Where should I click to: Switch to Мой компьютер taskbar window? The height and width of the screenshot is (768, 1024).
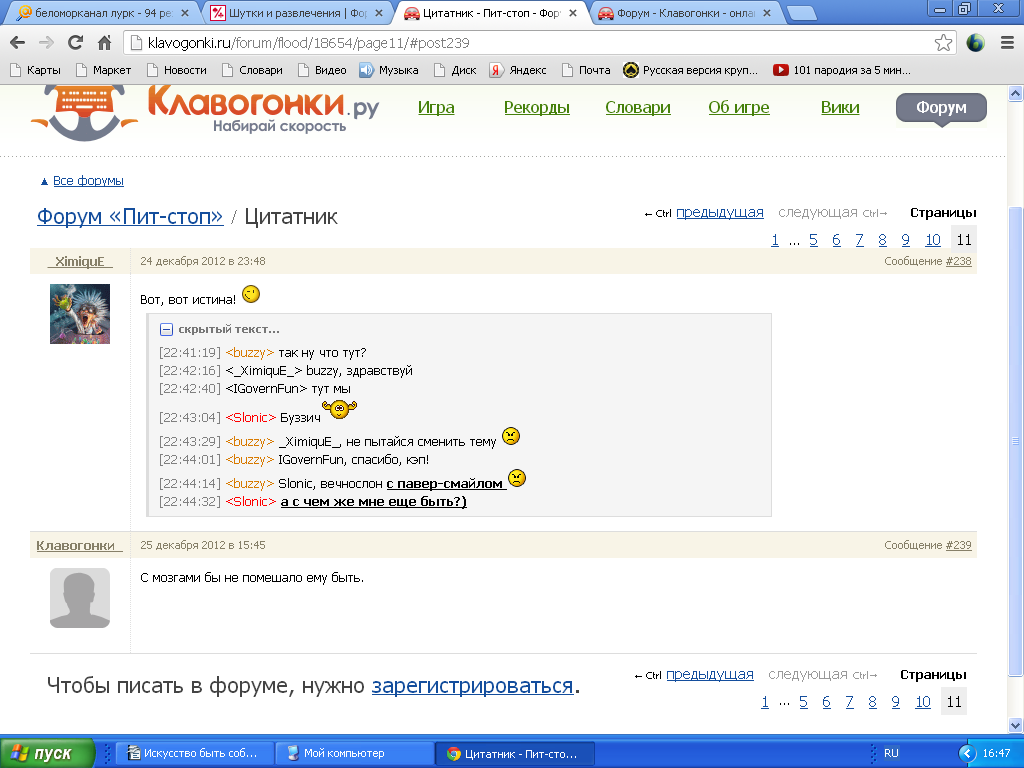355,754
